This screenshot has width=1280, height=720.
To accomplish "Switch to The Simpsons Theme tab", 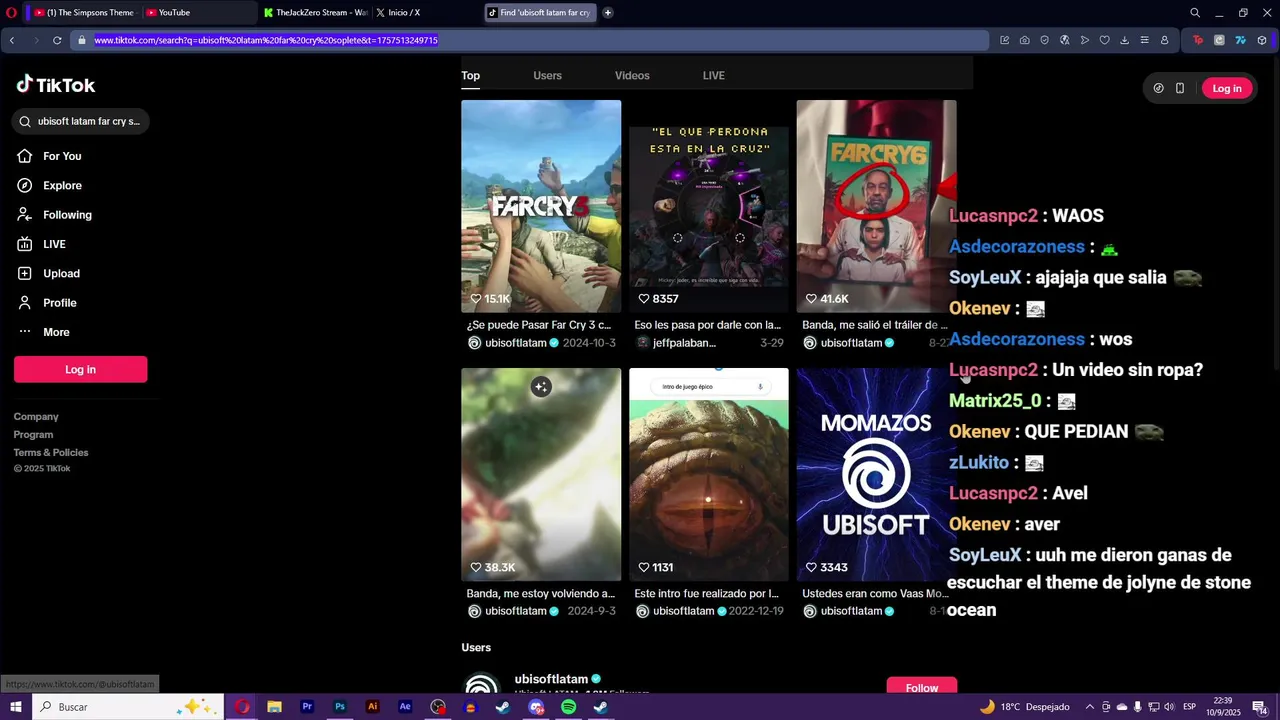I will click(x=84, y=13).
